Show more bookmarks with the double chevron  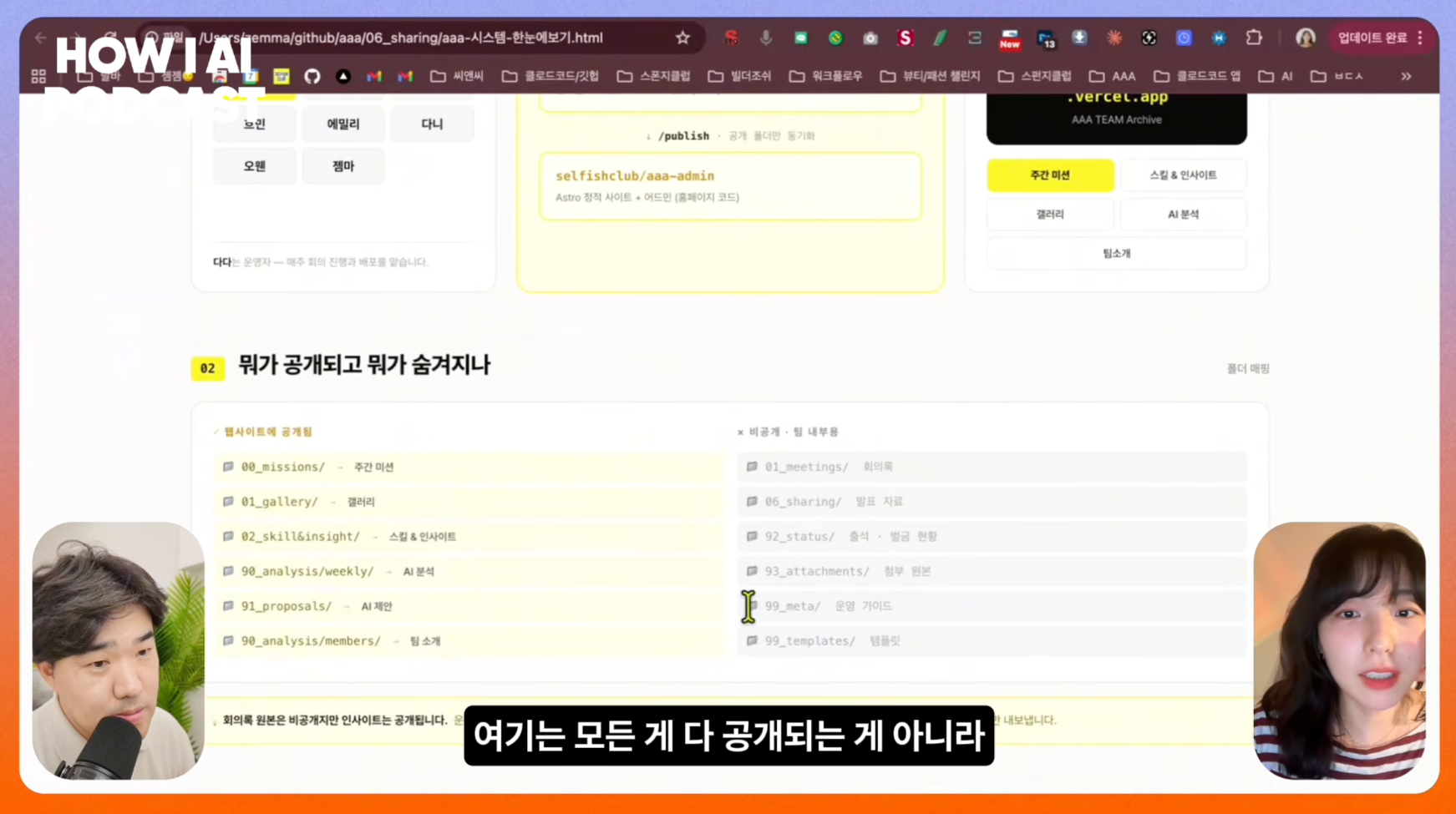1406,76
